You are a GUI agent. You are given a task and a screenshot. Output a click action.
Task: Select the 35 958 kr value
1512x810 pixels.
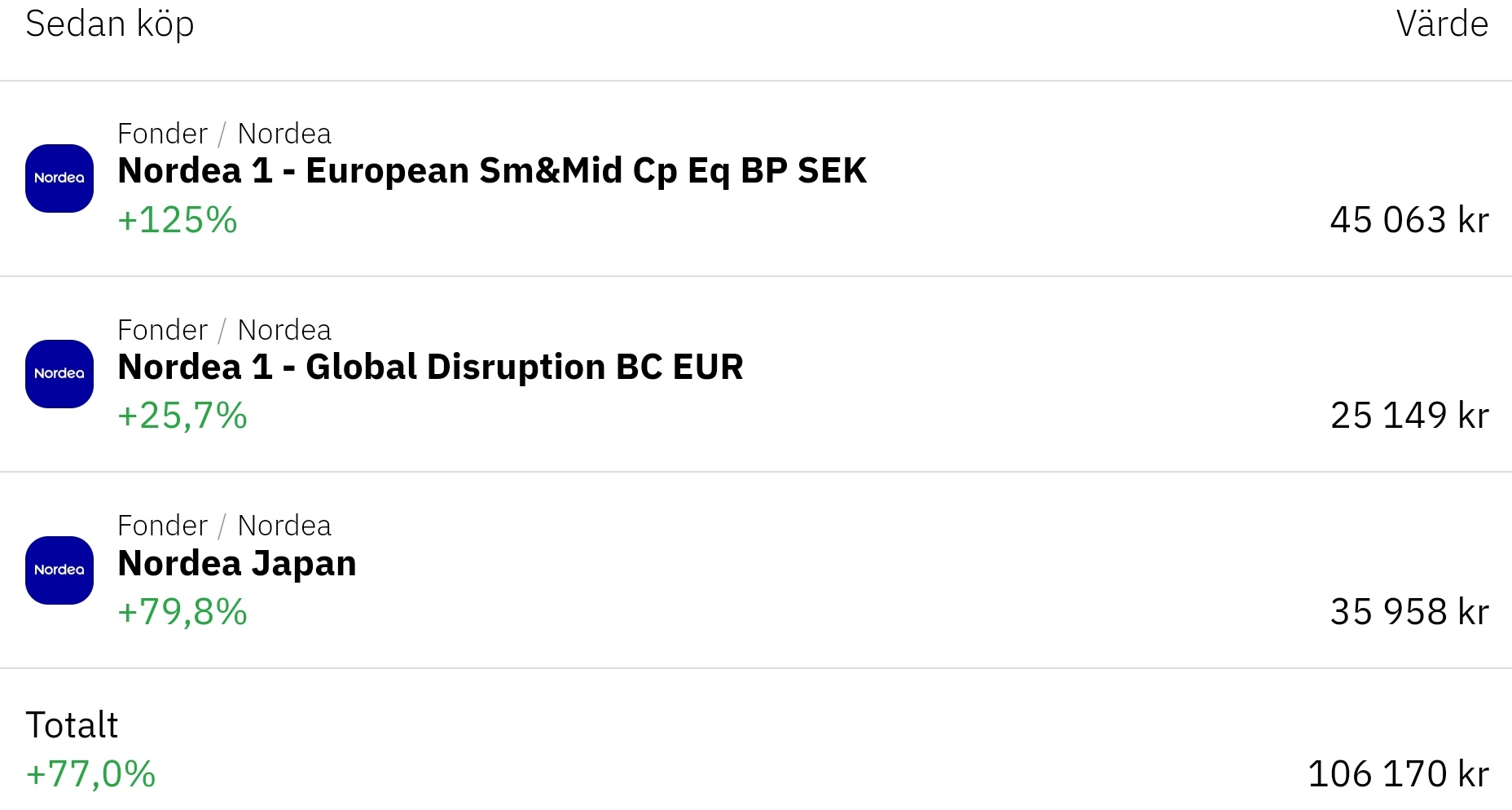(x=1409, y=612)
